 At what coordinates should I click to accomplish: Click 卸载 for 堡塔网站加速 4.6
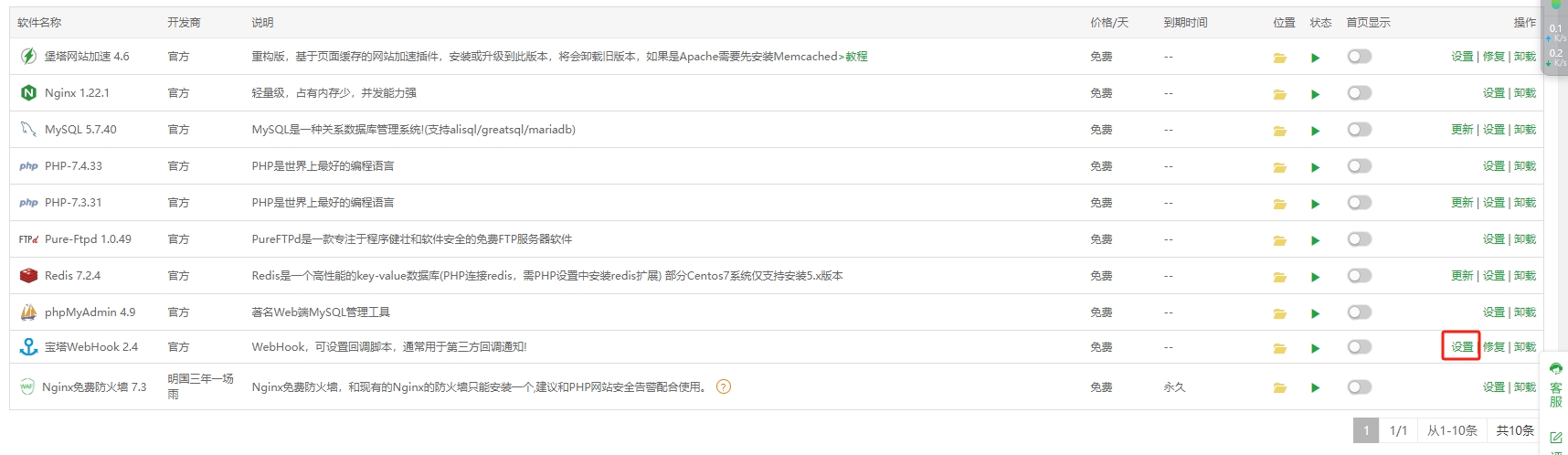(x=1525, y=57)
